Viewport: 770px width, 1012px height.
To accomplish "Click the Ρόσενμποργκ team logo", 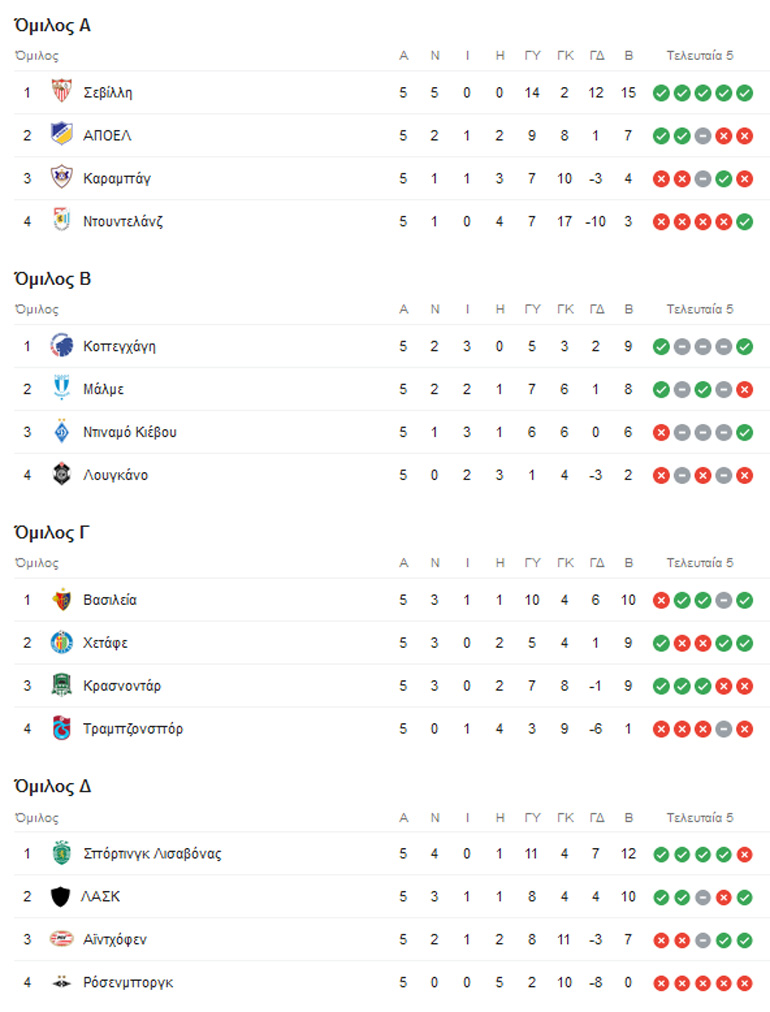I will 62,983.
